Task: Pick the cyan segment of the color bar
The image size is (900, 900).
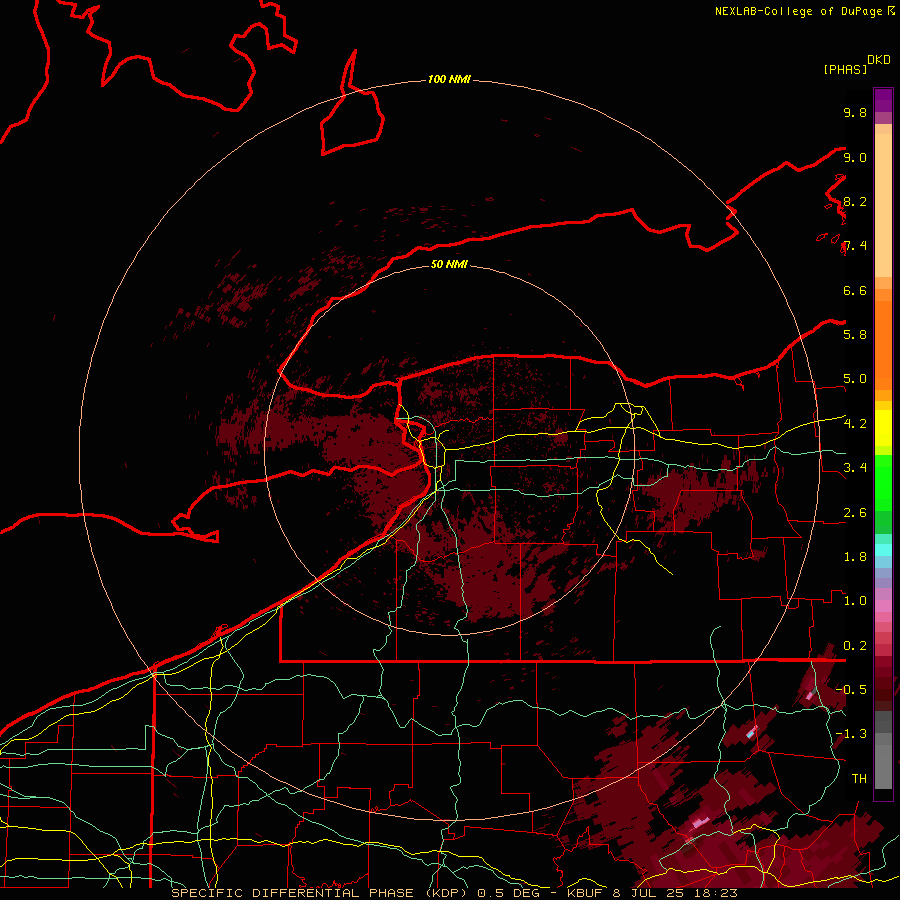Action: tap(883, 550)
